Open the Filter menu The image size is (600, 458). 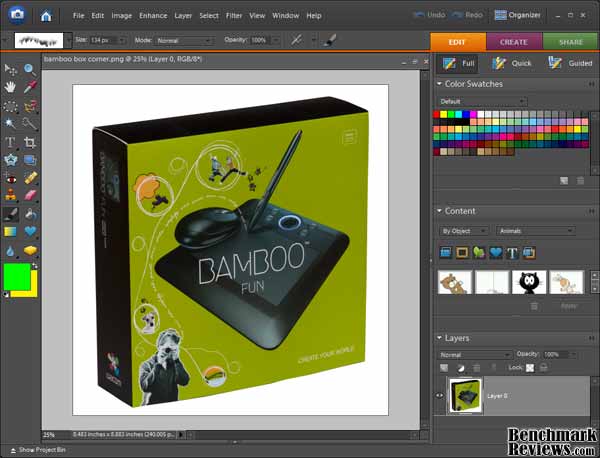point(233,16)
